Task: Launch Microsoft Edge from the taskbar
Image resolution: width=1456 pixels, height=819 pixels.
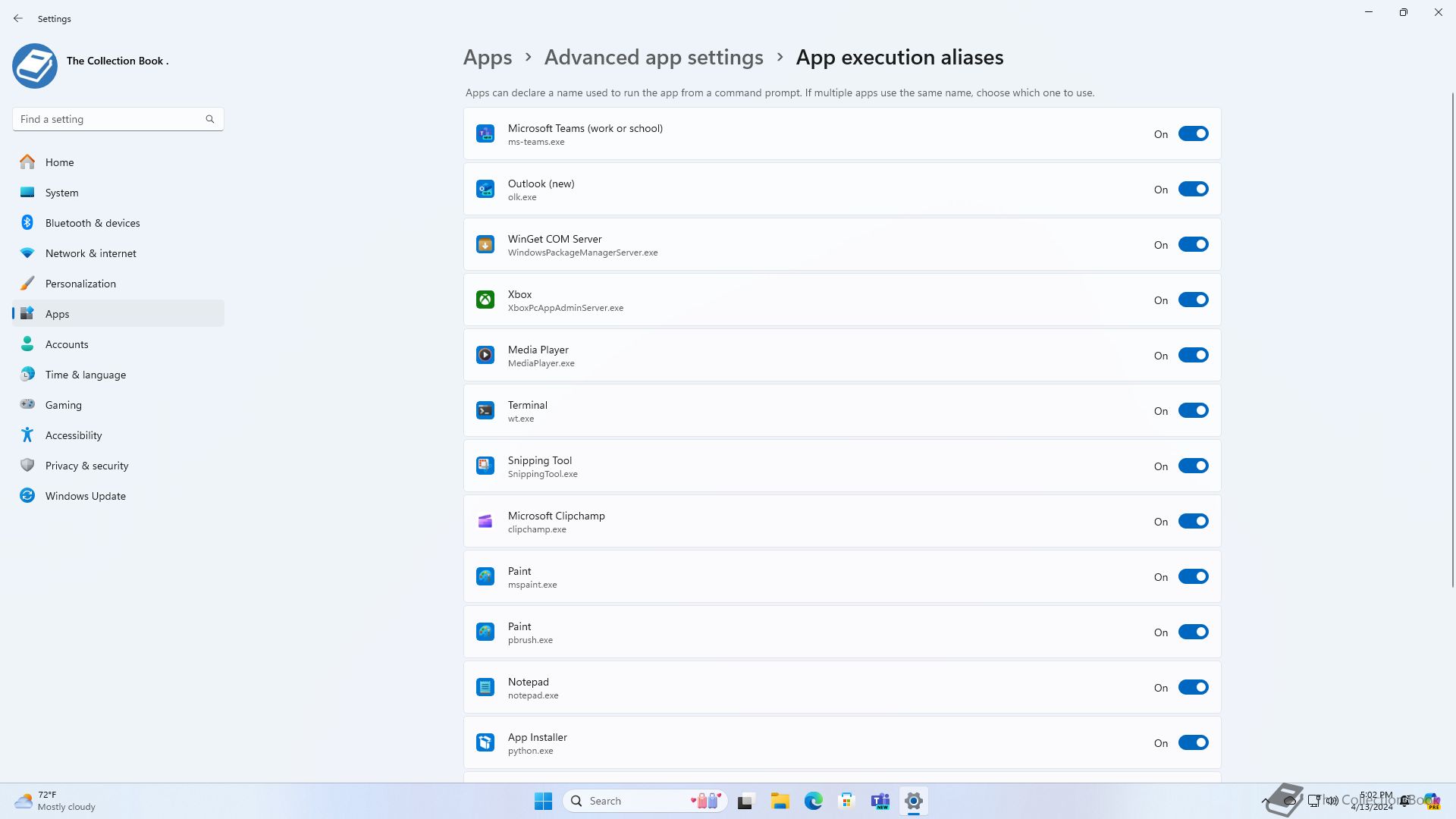Action: (814, 801)
